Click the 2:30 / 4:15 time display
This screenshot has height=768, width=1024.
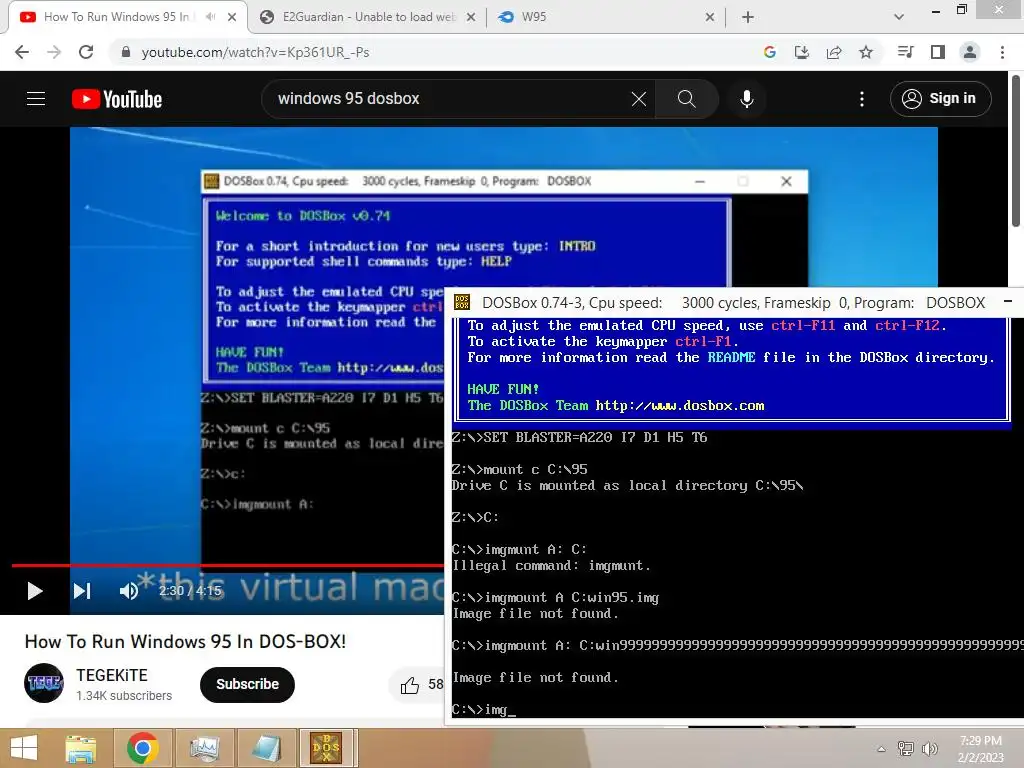(x=190, y=591)
